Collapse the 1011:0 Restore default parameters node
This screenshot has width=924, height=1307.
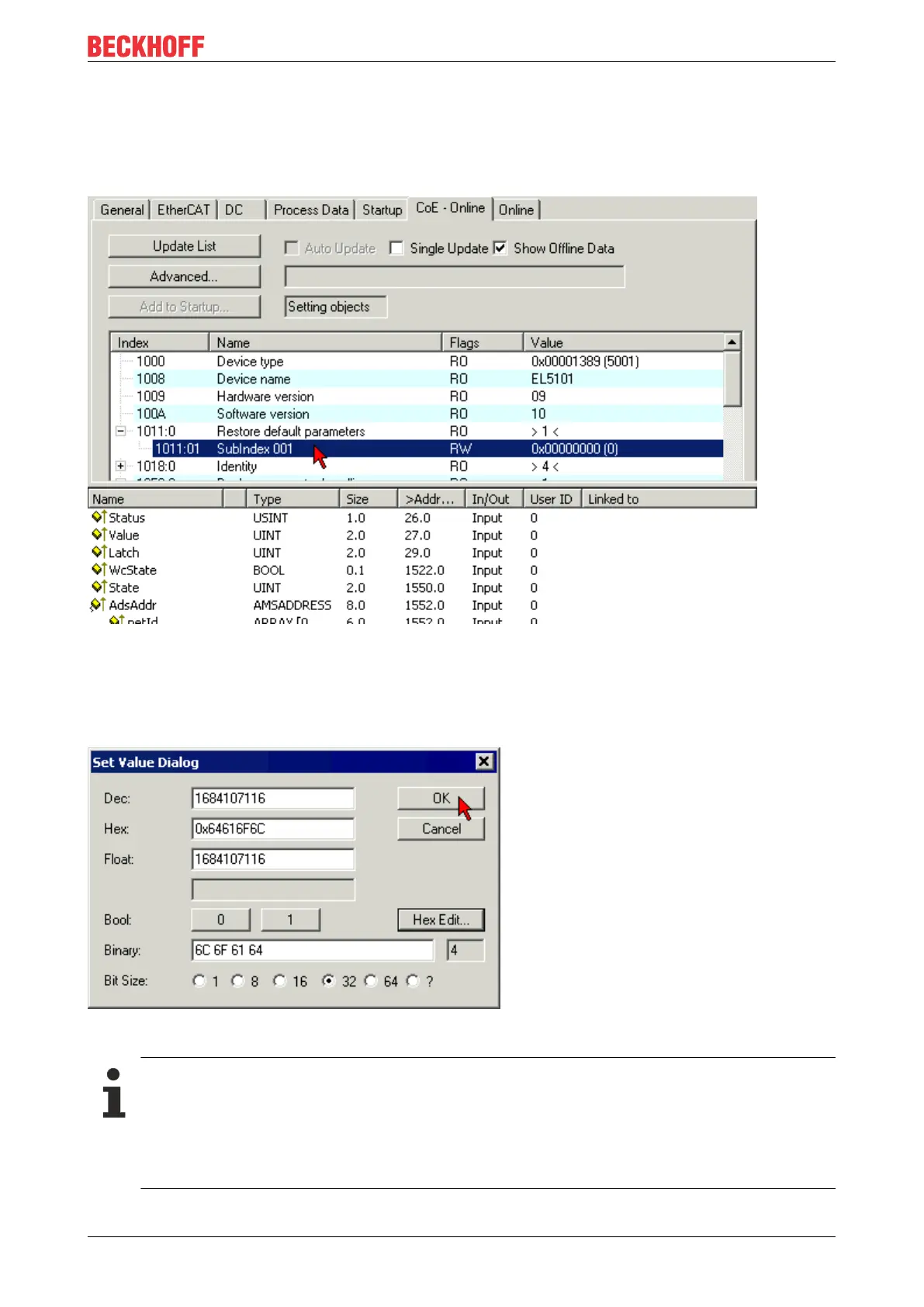coord(121,431)
